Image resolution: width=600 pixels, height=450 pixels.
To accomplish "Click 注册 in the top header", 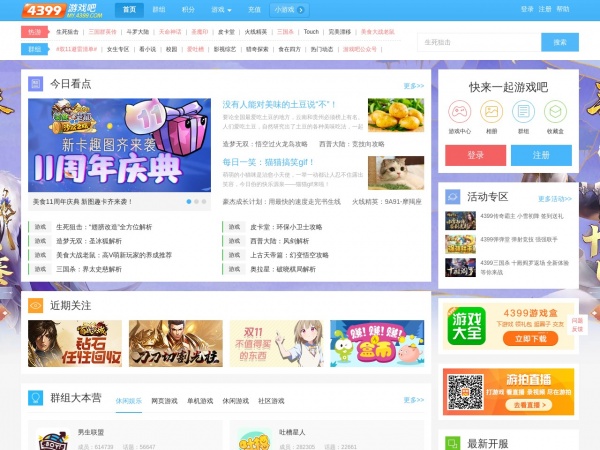I will pos(545,9).
